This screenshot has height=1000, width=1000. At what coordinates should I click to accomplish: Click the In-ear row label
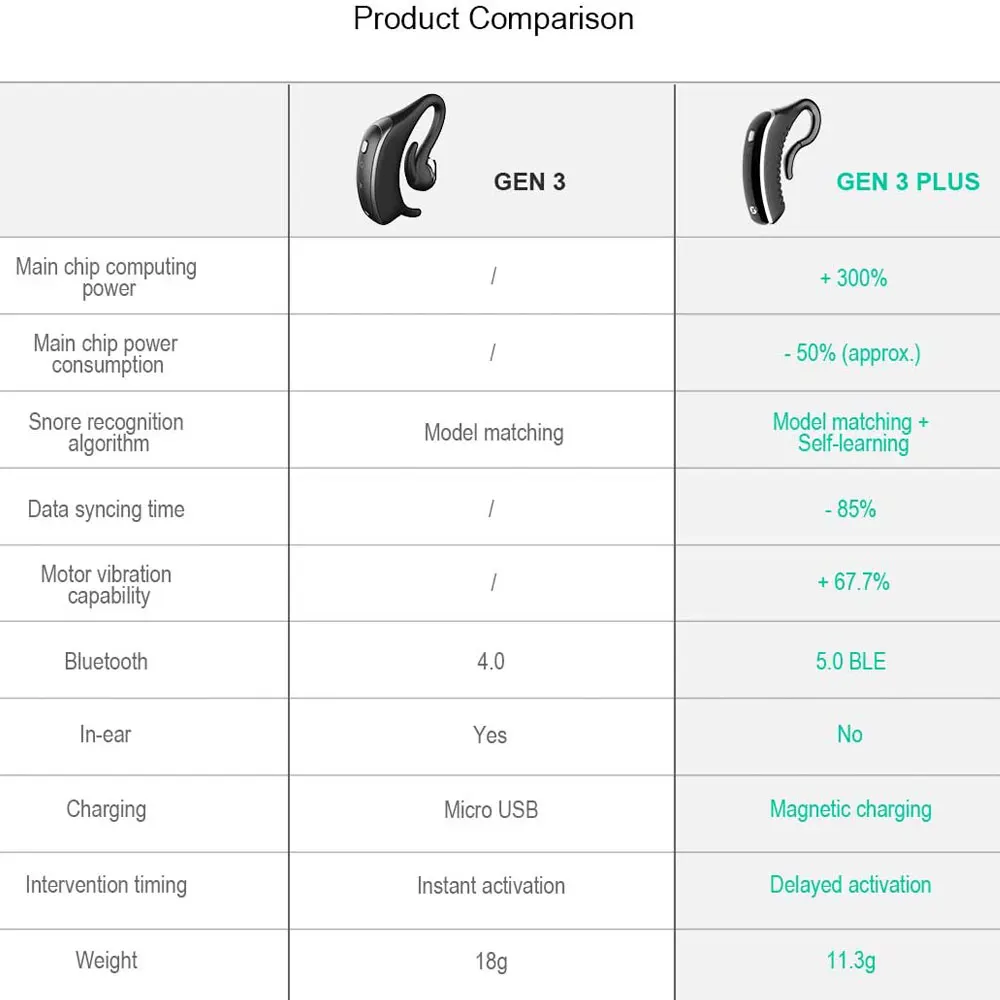[x=105, y=734]
